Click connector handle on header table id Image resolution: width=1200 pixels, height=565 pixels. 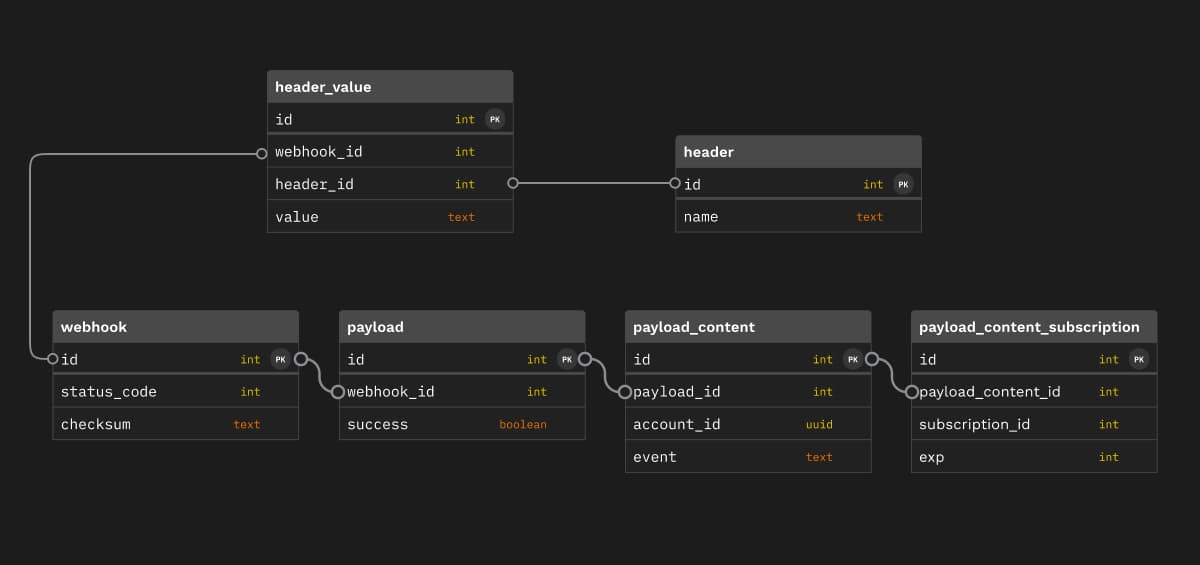click(x=675, y=184)
